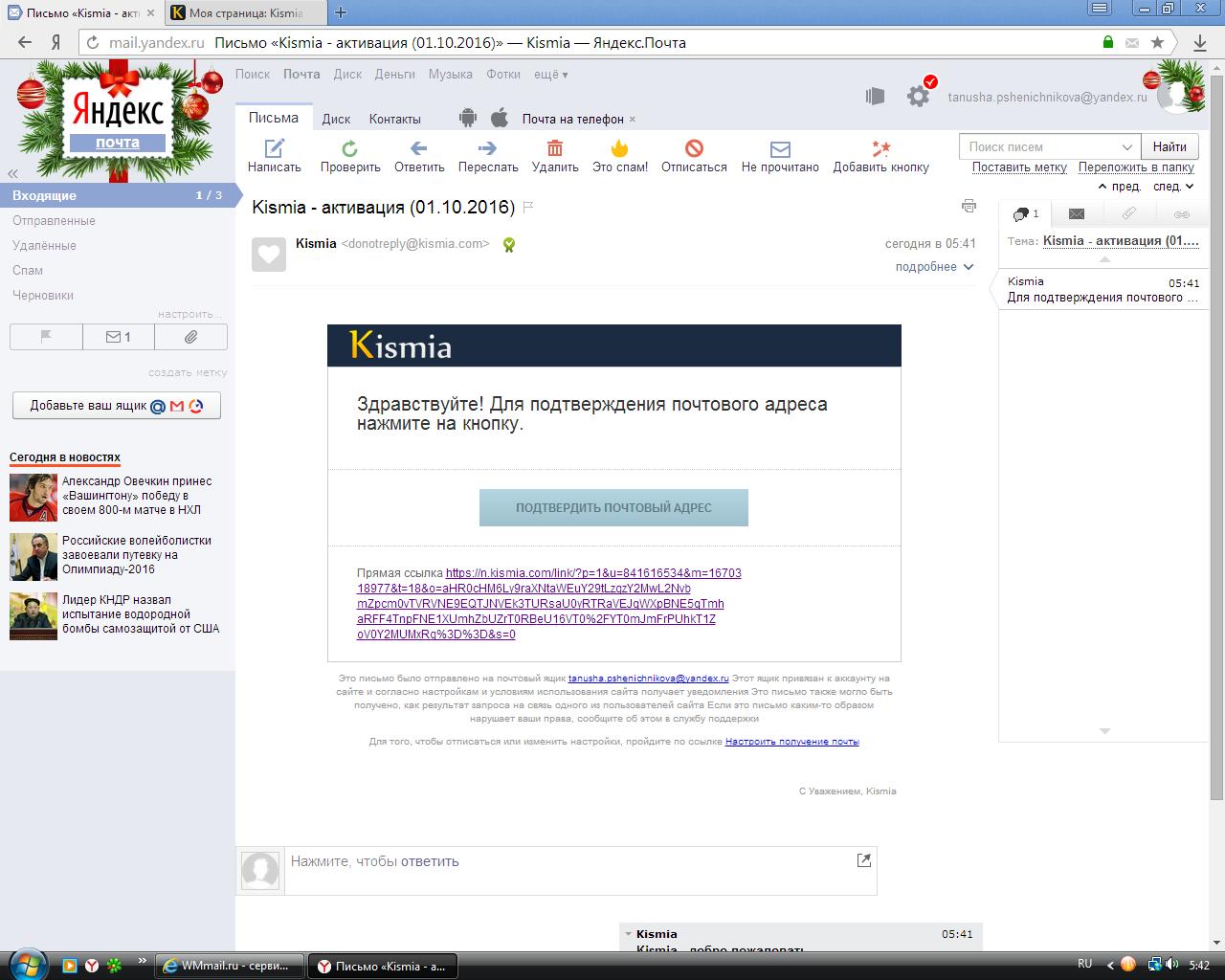Viewport: 1225px width, 980px height.
Task: Expand the ещё menu in top navigation
Action: click(550, 74)
